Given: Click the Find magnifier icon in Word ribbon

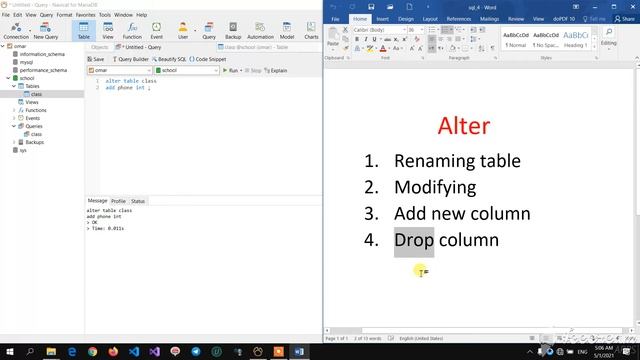Looking at the screenshot, I should (x=609, y=33).
